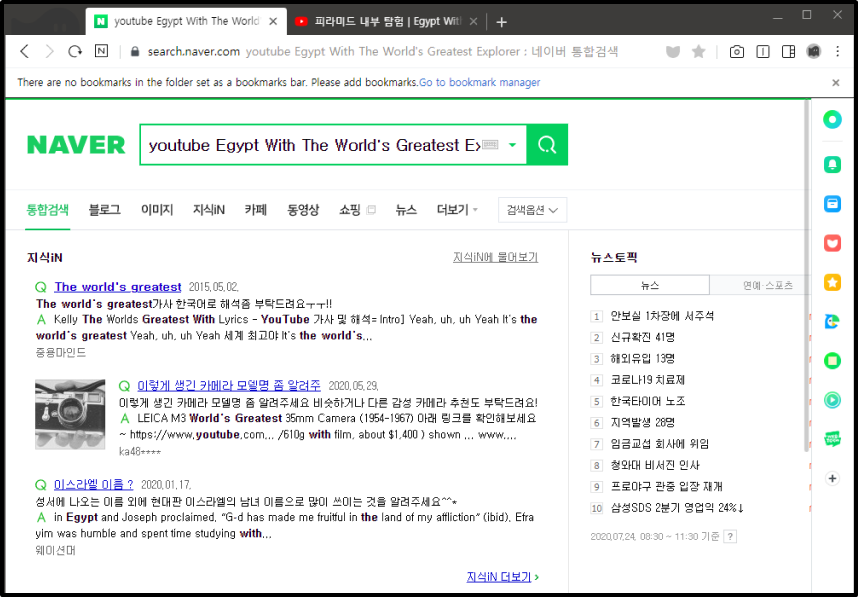
Task: Close the YouTube browser tab
Action: click(x=473, y=21)
